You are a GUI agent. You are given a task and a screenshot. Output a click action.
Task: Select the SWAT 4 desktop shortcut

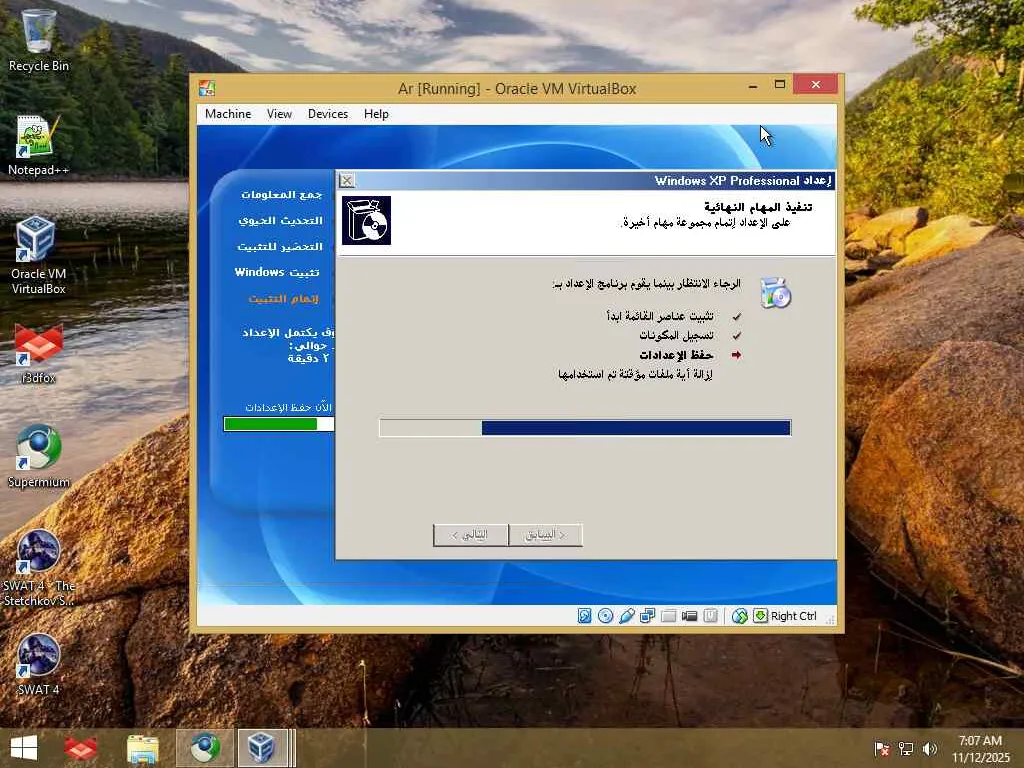(39, 665)
